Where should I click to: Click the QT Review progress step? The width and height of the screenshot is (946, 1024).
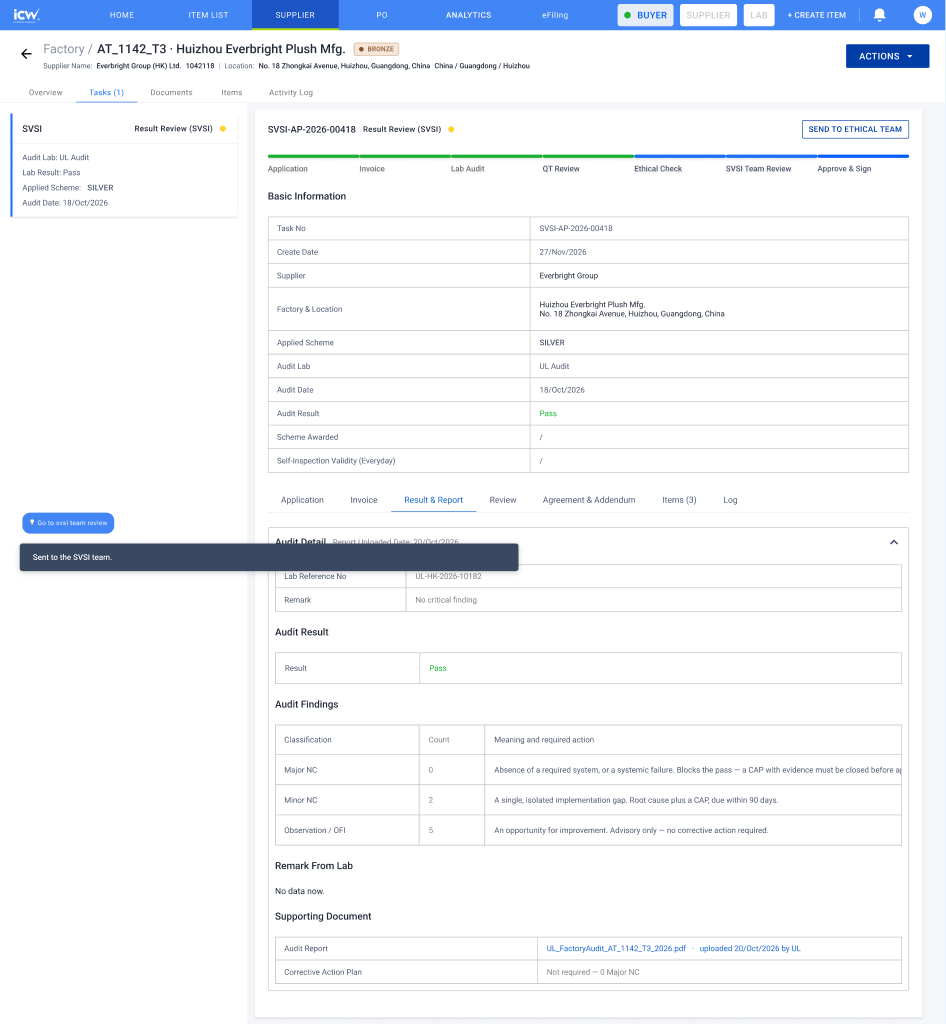pyautogui.click(x=561, y=168)
